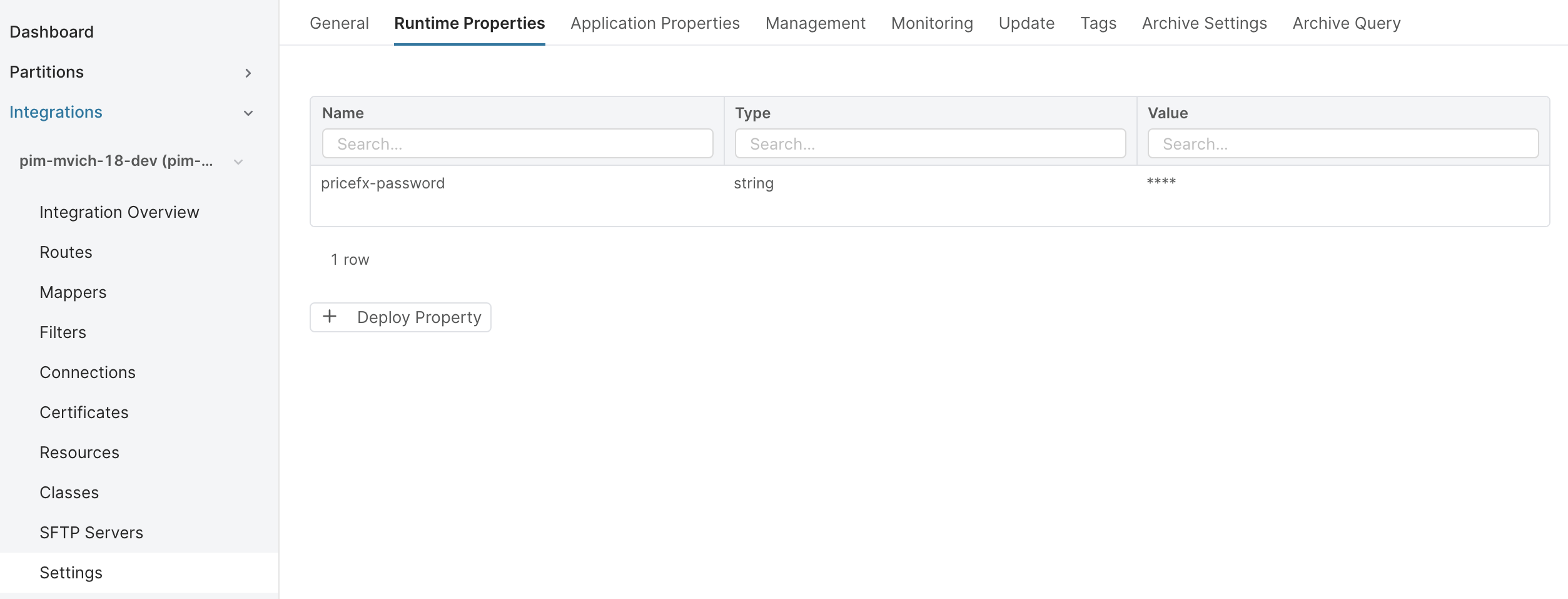Screen dimensions: 1568x599
Task: Click the Name column search field
Action: (517, 143)
